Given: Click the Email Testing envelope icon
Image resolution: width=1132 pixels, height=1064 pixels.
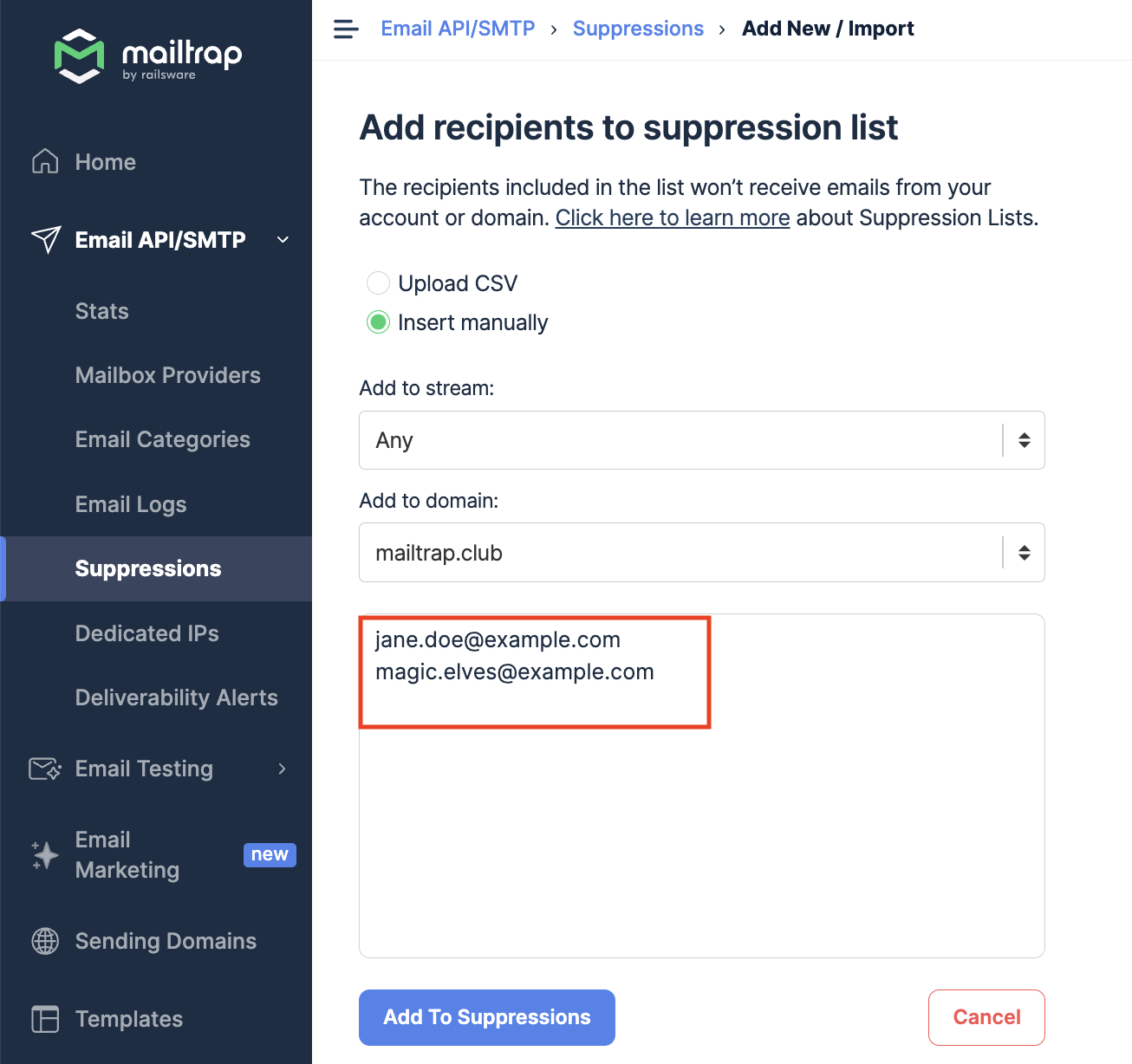Looking at the screenshot, I should [45, 769].
